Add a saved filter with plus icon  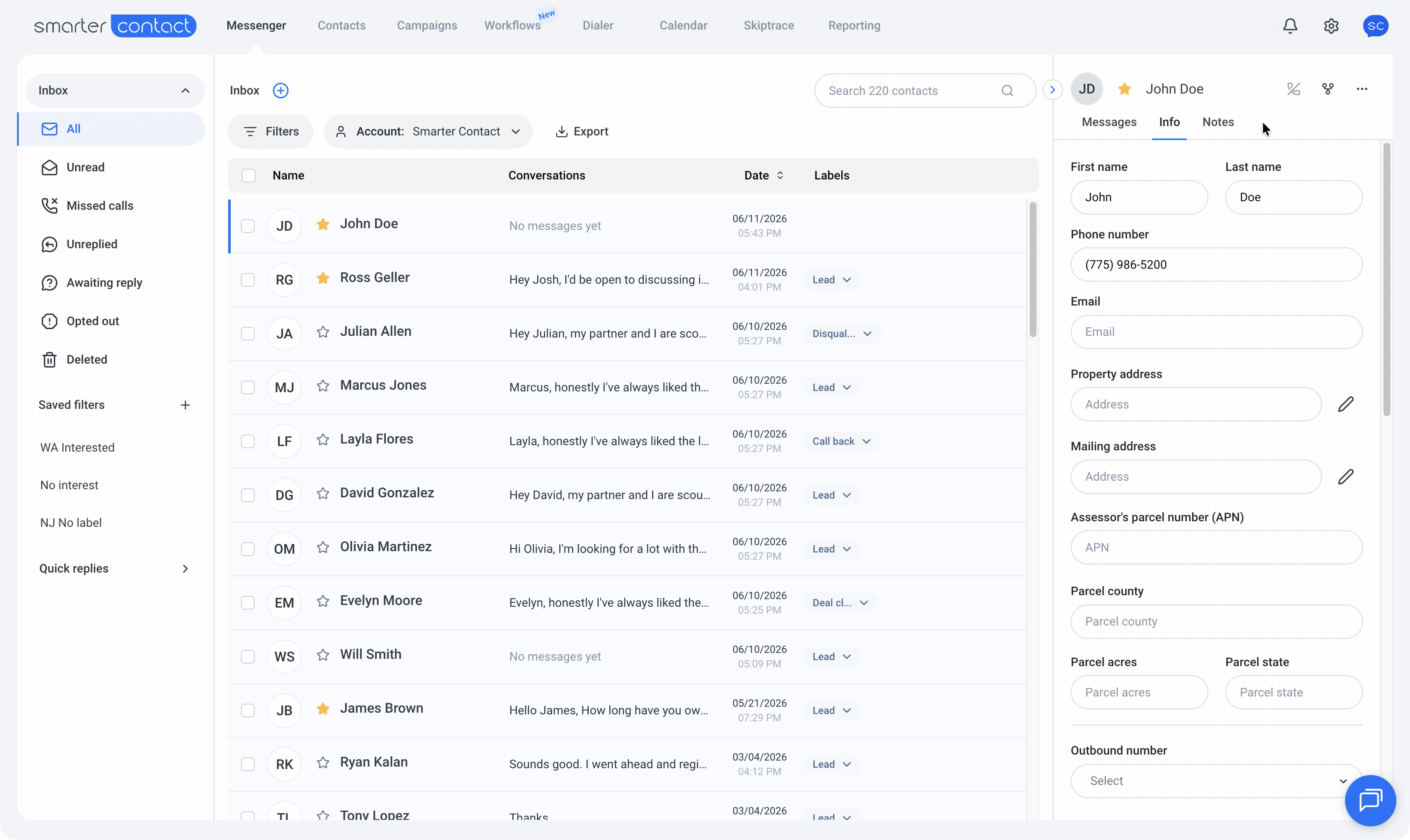185,405
